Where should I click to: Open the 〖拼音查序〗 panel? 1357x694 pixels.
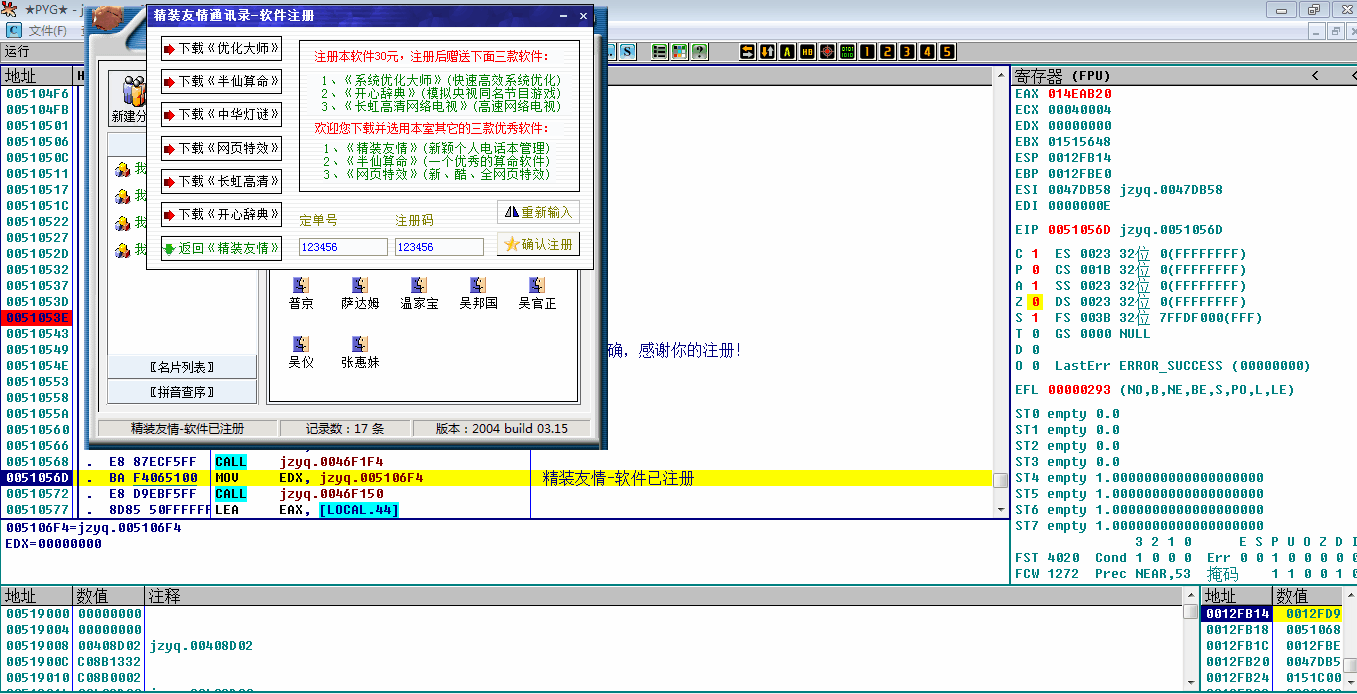[x=182, y=392]
